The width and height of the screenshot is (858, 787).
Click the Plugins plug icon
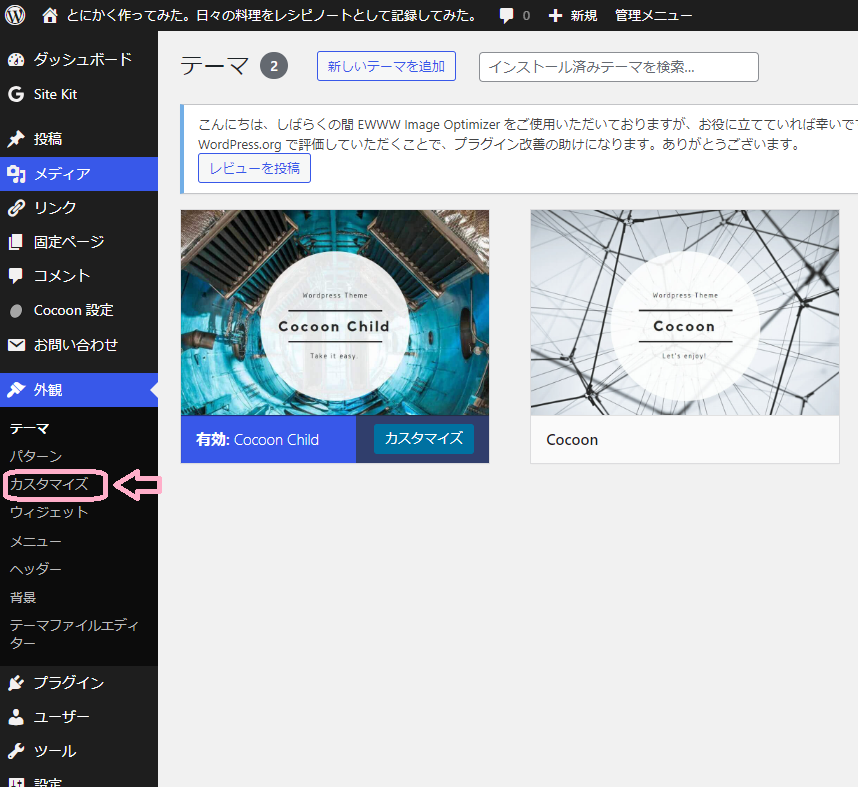tap(16, 683)
